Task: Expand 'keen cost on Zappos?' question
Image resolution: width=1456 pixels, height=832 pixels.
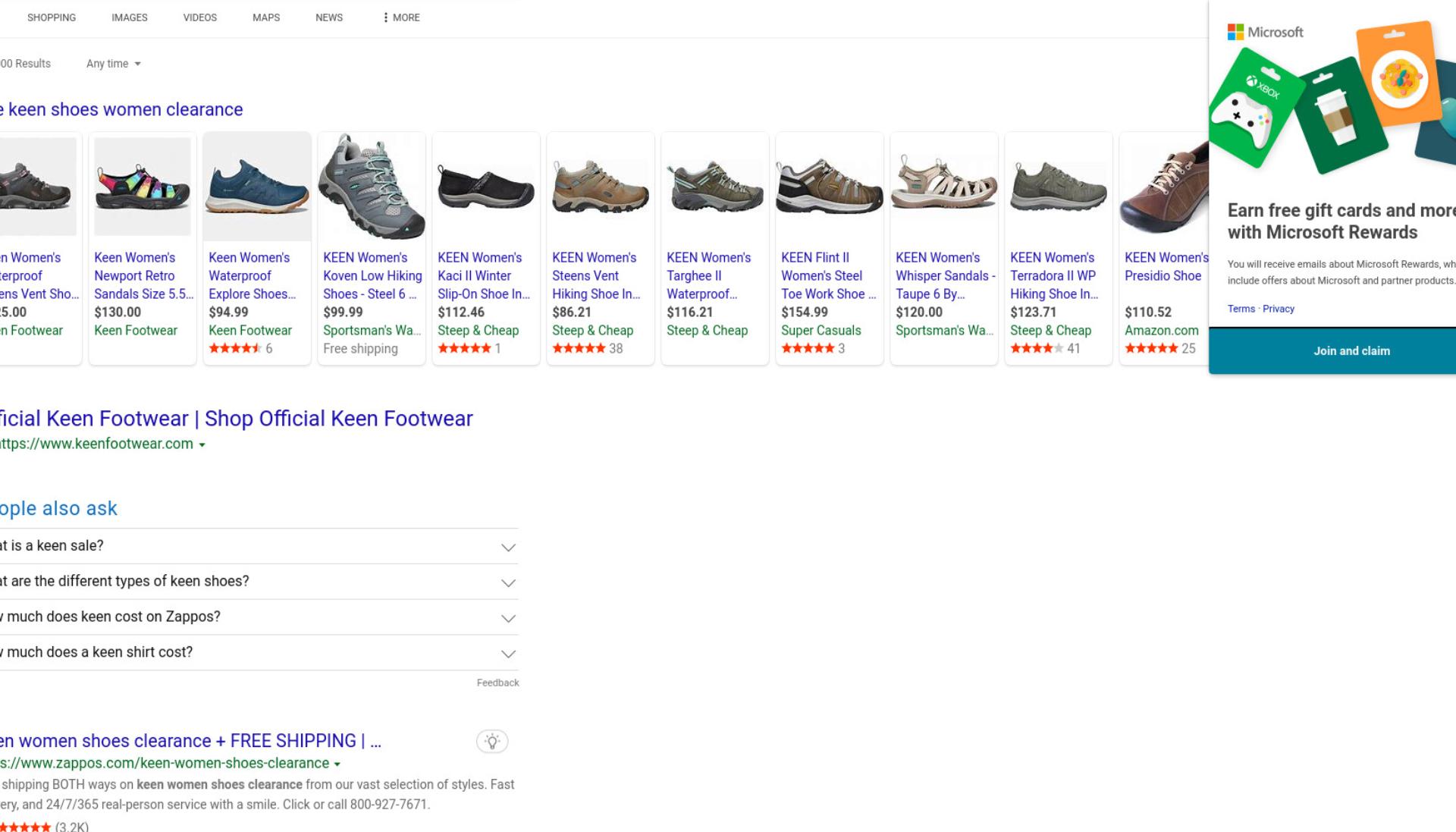Action: [x=259, y=617]
